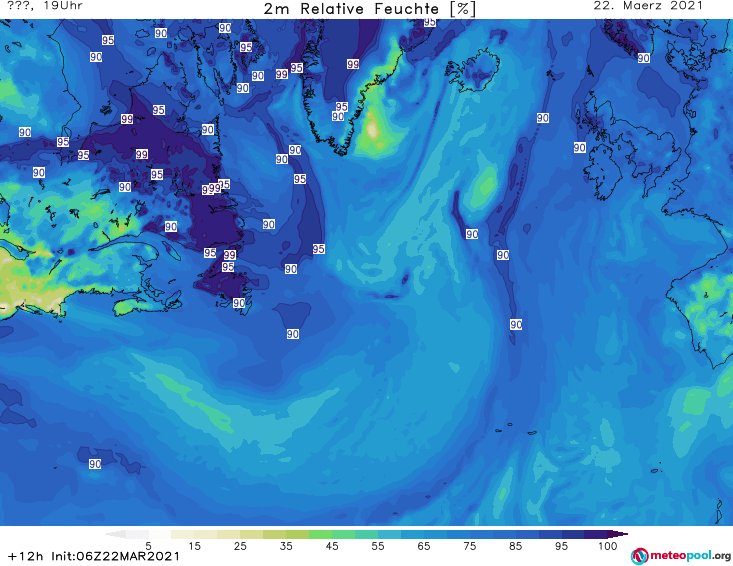Viewport: 733px width, 566px height.
Task: Click the '100' tick on the color scale
Action: click(x=607, y=546)
